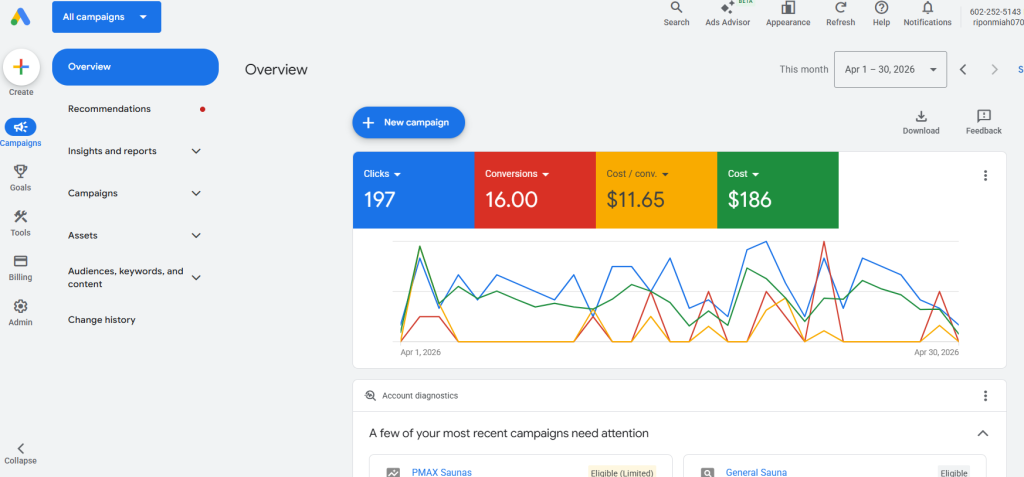Change the Clicks metric dropdown
1024x477 pixels.
[382, 174]
